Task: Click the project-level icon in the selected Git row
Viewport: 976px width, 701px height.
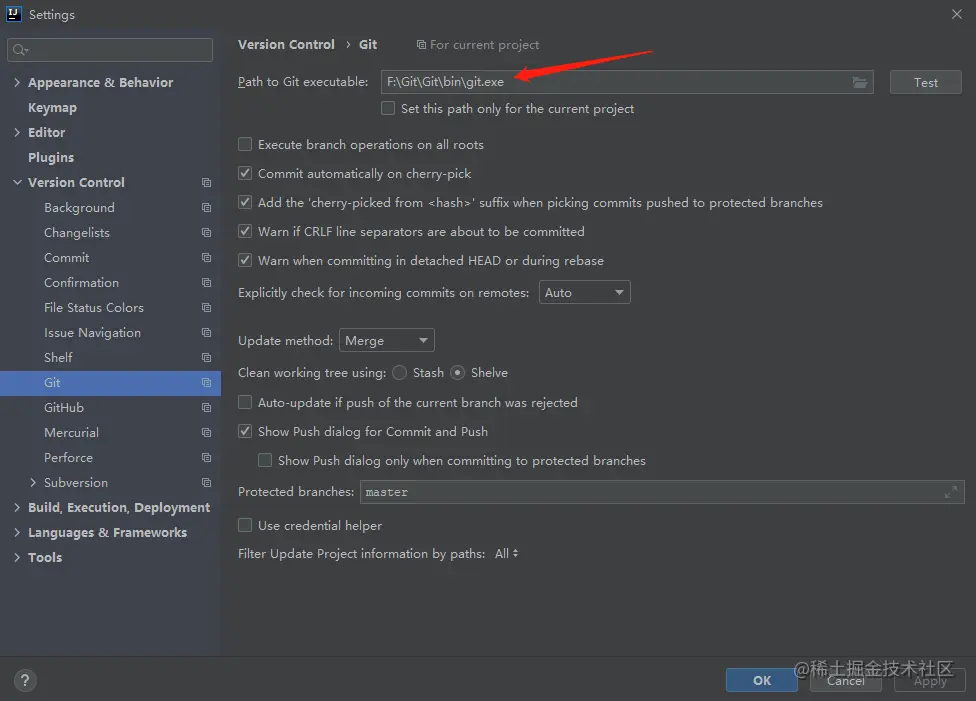Action: coord(207,382)
